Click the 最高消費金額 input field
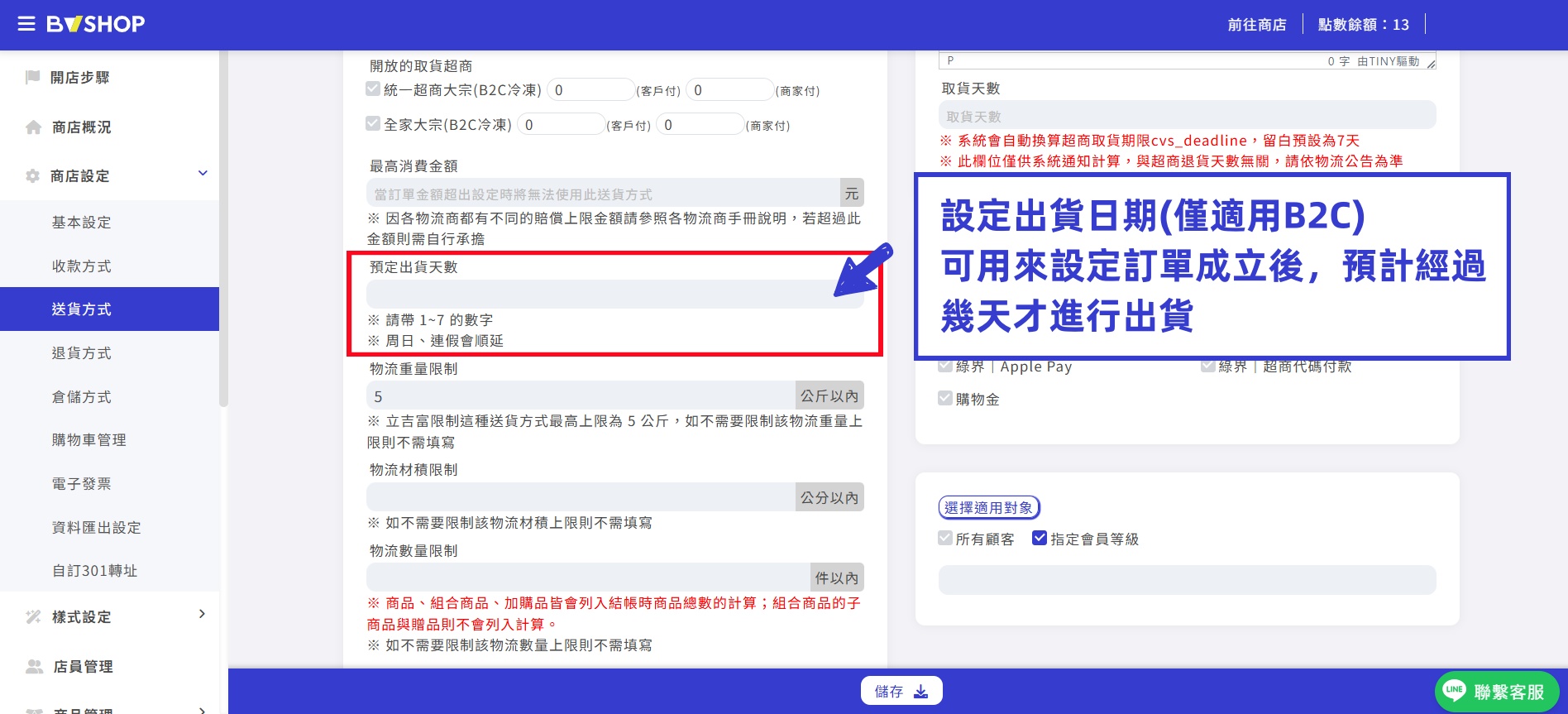Image resolution: width=1568 pixels, height=714 pixels. (x=603, y=194)
